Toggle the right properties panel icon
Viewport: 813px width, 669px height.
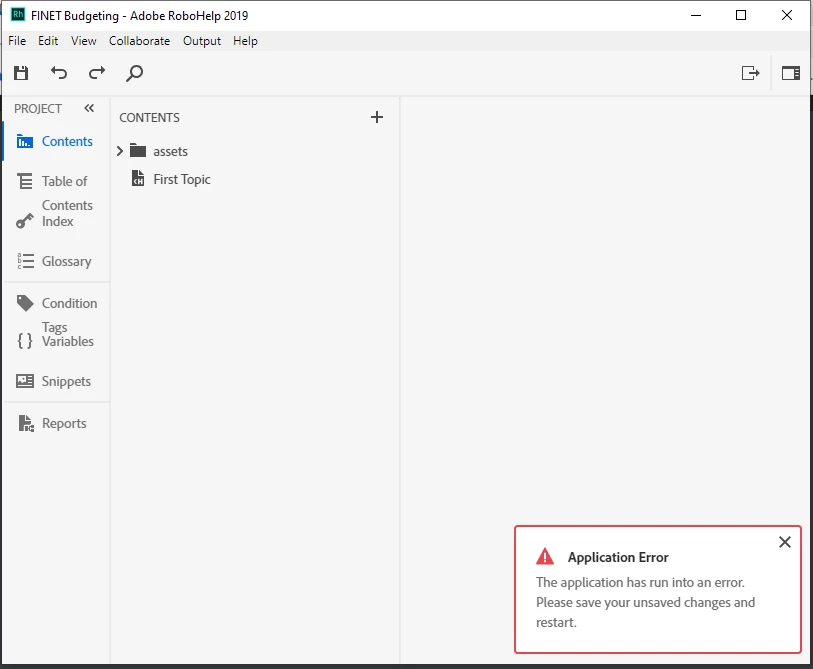coord(791,73)
